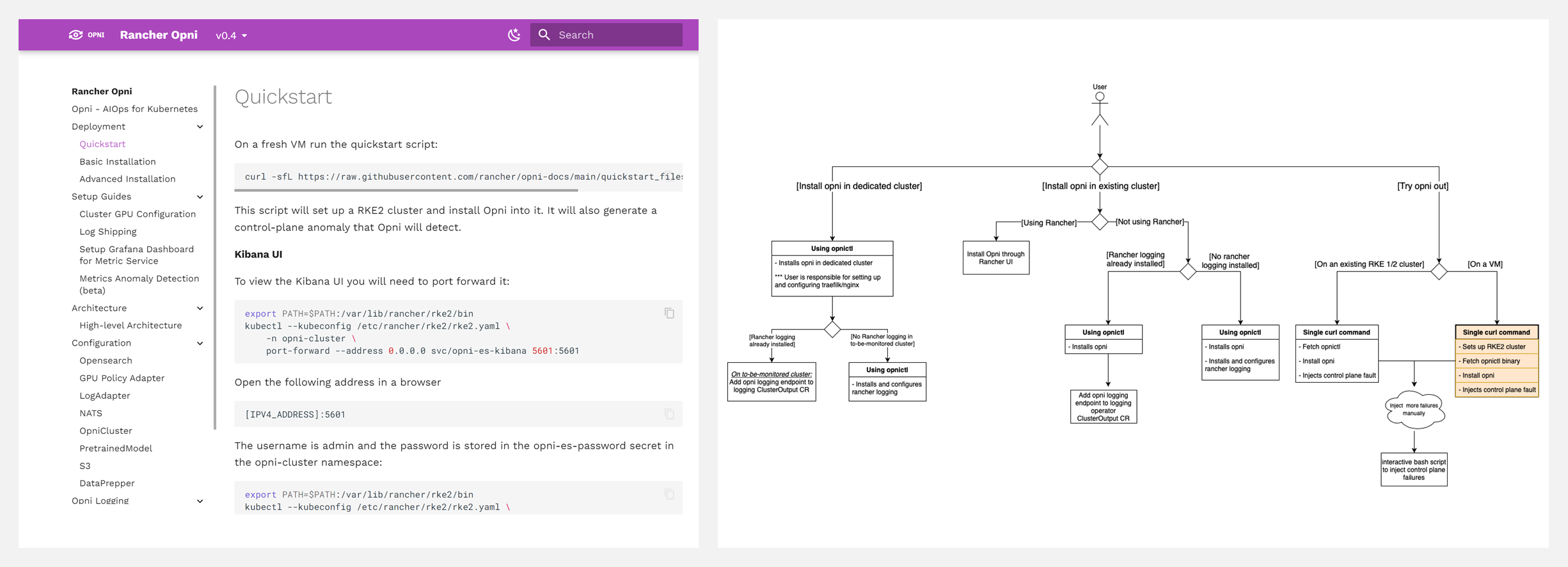Click the Rancher Opni sidebar heading
This screenshot has height=567, width=1568.
(x=102, y=92)
